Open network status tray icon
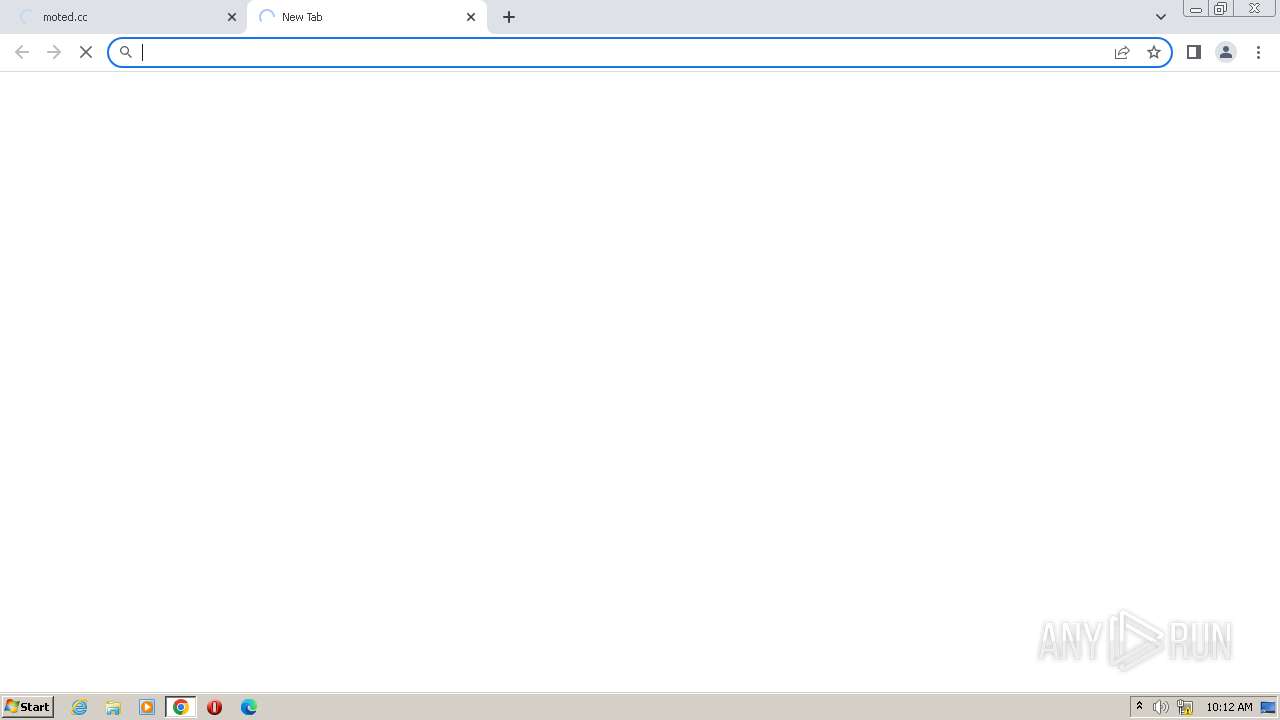1280x720 pixels. point(1185,707)
